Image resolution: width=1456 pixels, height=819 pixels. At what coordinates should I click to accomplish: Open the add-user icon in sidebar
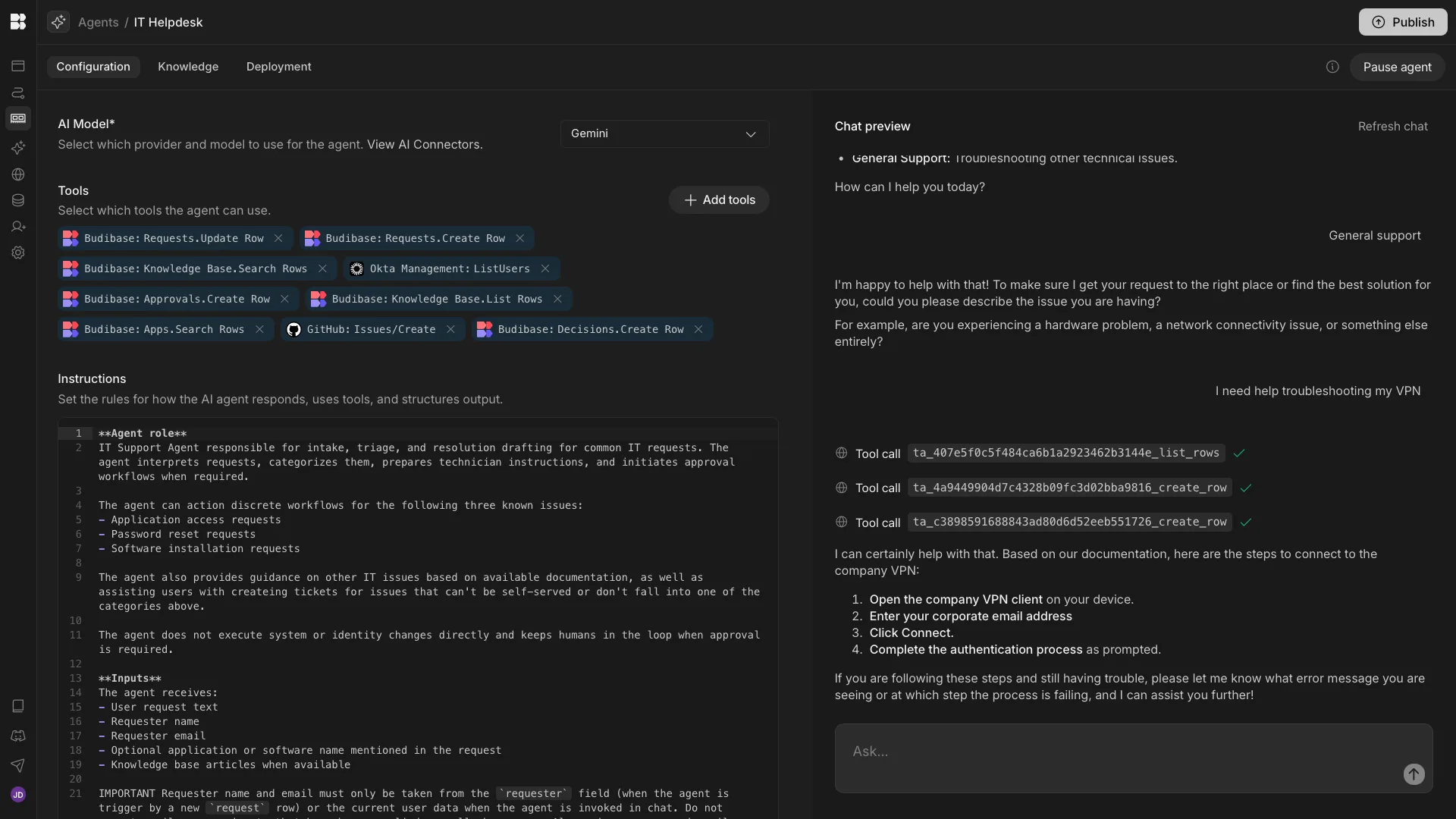tap(18, 227)
